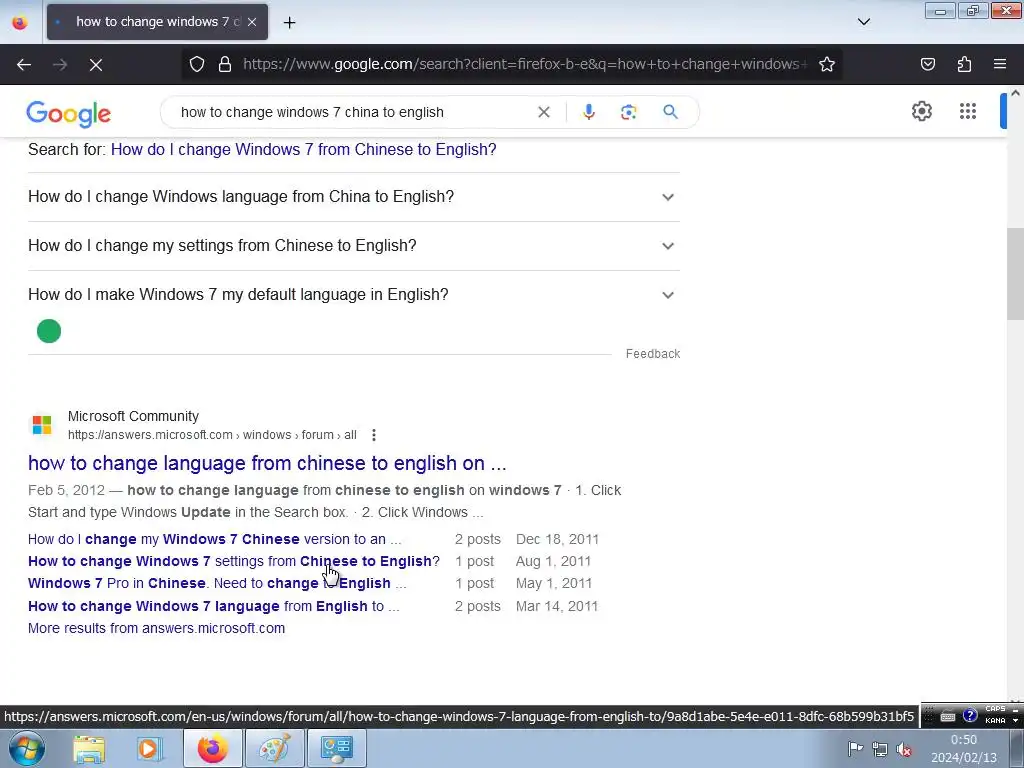Open 'How to change Windows 7 settings from Chinese to English?' sublink
This screenshot has width=1024, height=768.
point(234,562)
